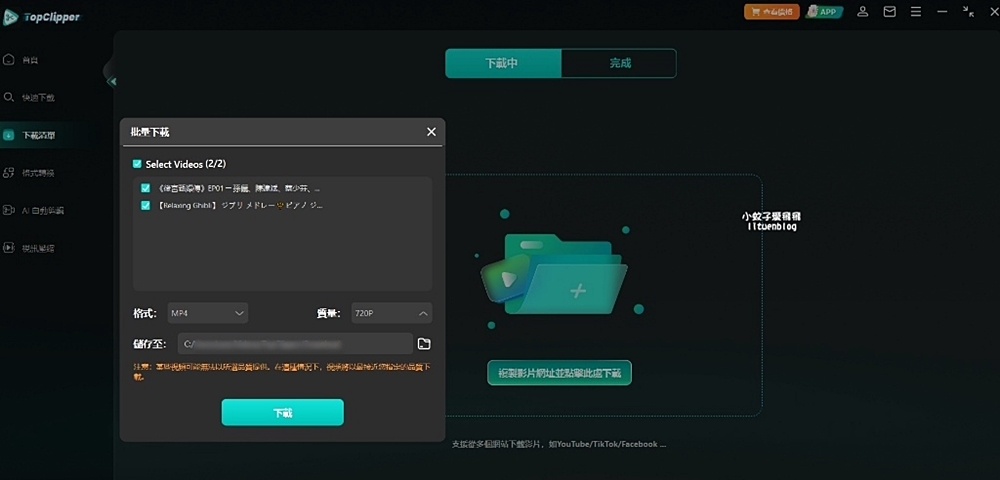The image size is (1000, 480).
Task: Click the orange shopping cart purchase button
Action: (x=772, y=11)
